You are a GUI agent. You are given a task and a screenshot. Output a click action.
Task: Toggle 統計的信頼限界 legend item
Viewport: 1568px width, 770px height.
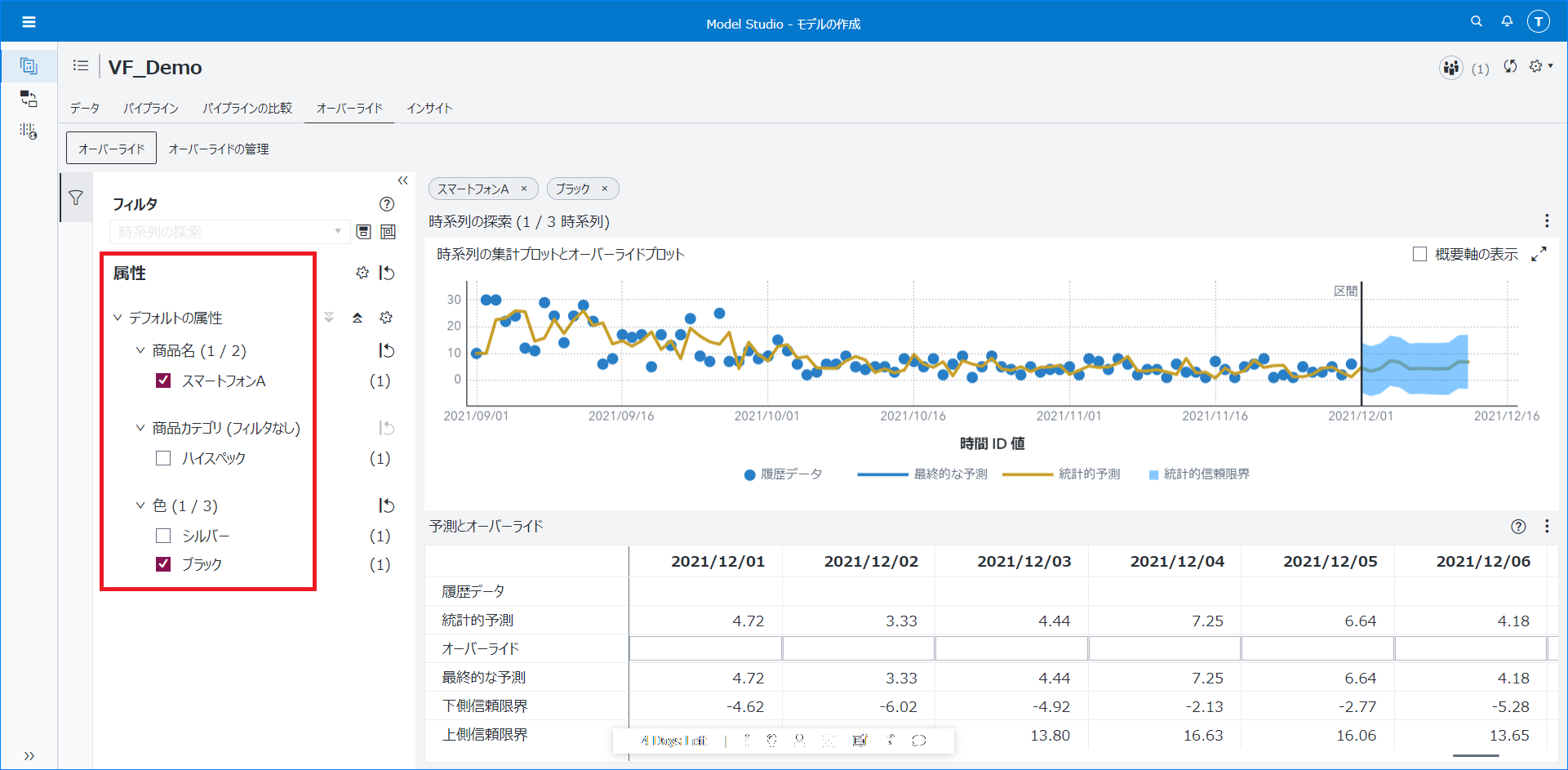[1199, 474]
